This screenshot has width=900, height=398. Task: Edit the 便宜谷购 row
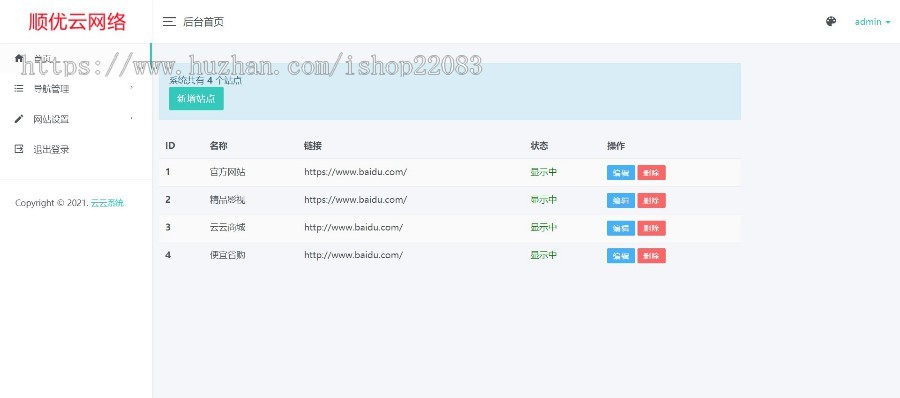620,256
